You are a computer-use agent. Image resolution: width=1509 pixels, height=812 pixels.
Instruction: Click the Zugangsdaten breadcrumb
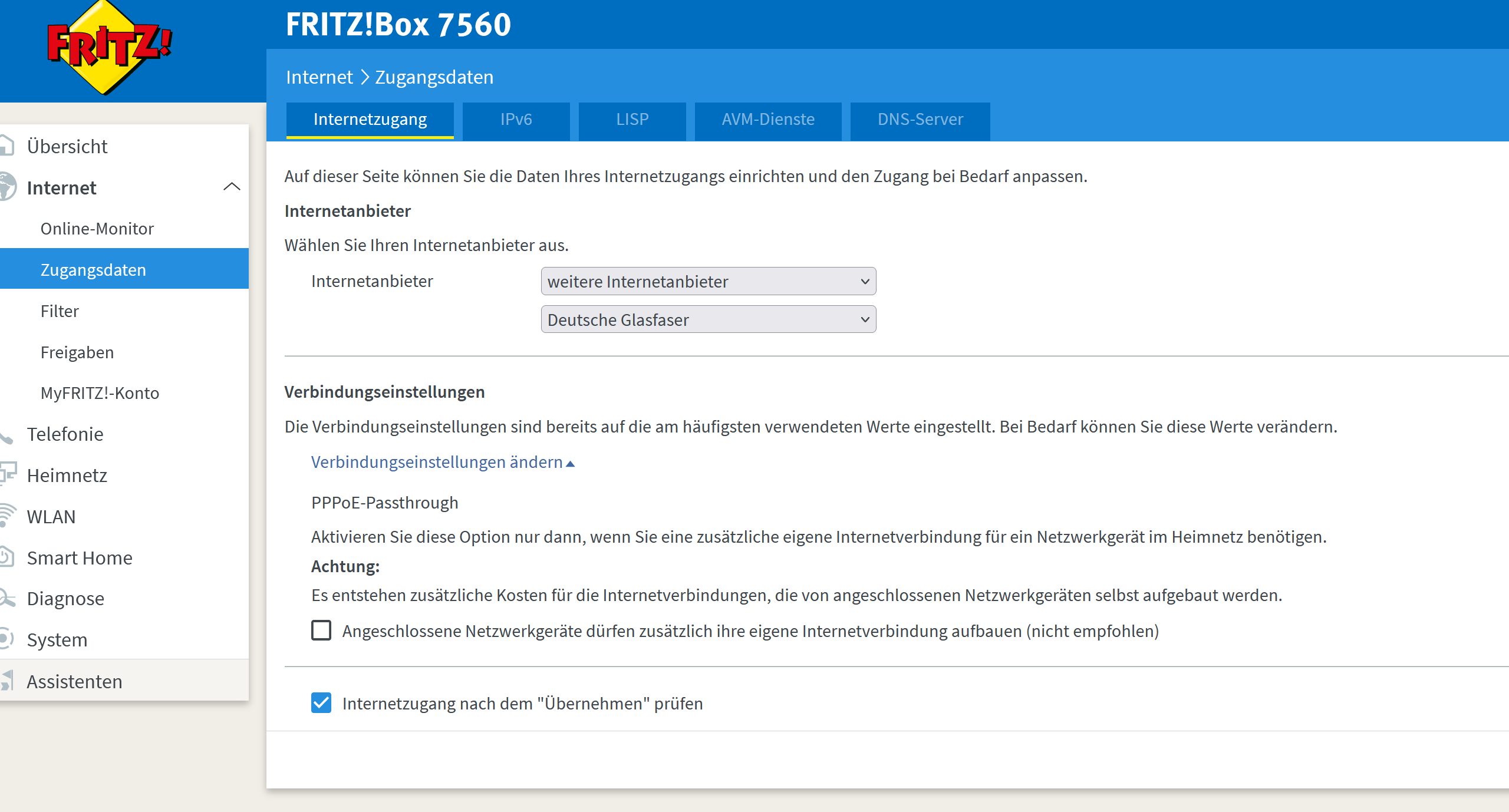click(x=434, y=77)
